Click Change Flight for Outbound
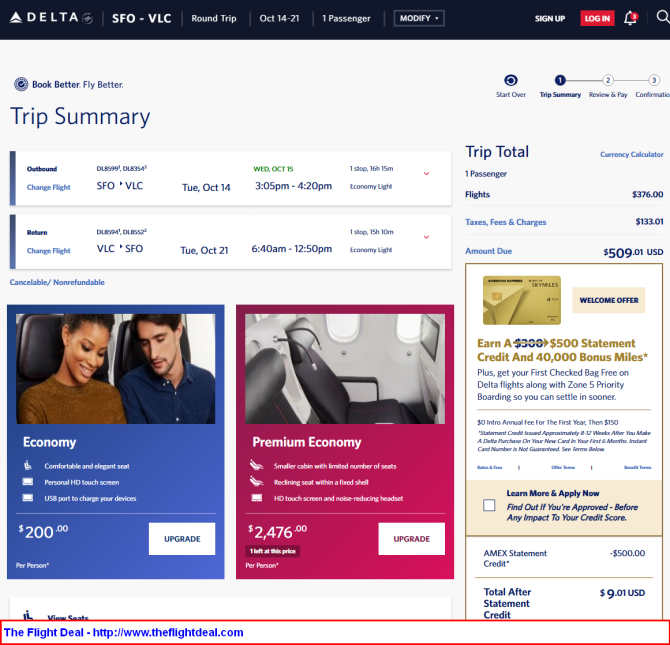The width and height of the screenshot is (670, 645). [48, 187]
